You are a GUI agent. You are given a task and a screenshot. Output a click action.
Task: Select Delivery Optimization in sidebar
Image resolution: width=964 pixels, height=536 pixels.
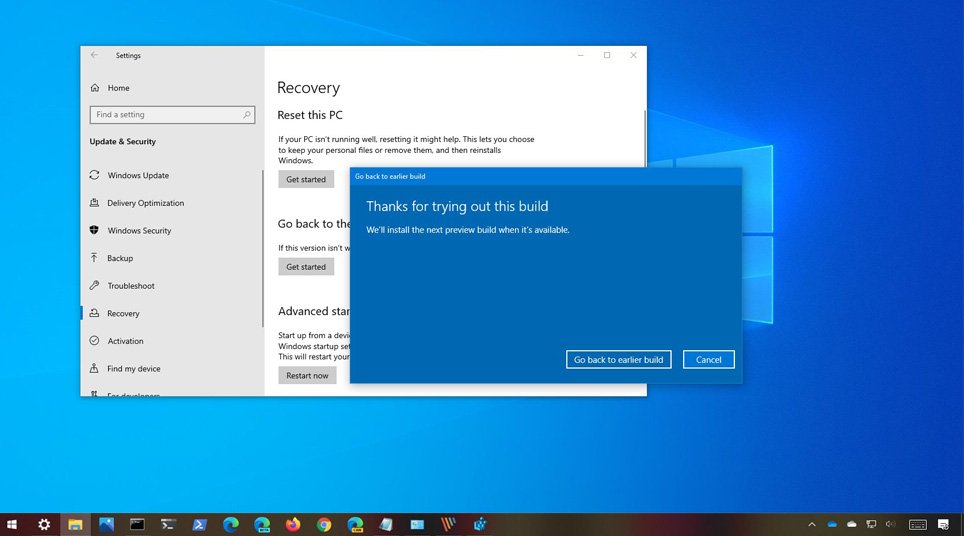pos(145,203)
